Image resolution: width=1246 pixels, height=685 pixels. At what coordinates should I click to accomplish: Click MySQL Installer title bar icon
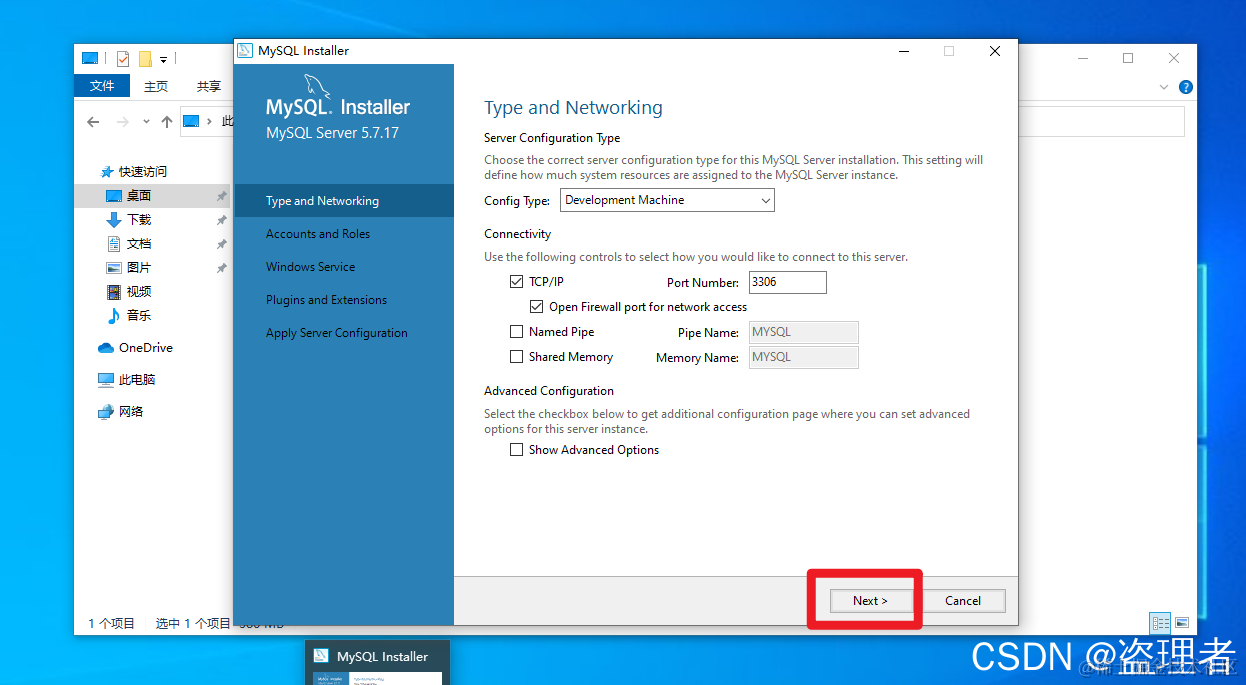pos(245,51)
